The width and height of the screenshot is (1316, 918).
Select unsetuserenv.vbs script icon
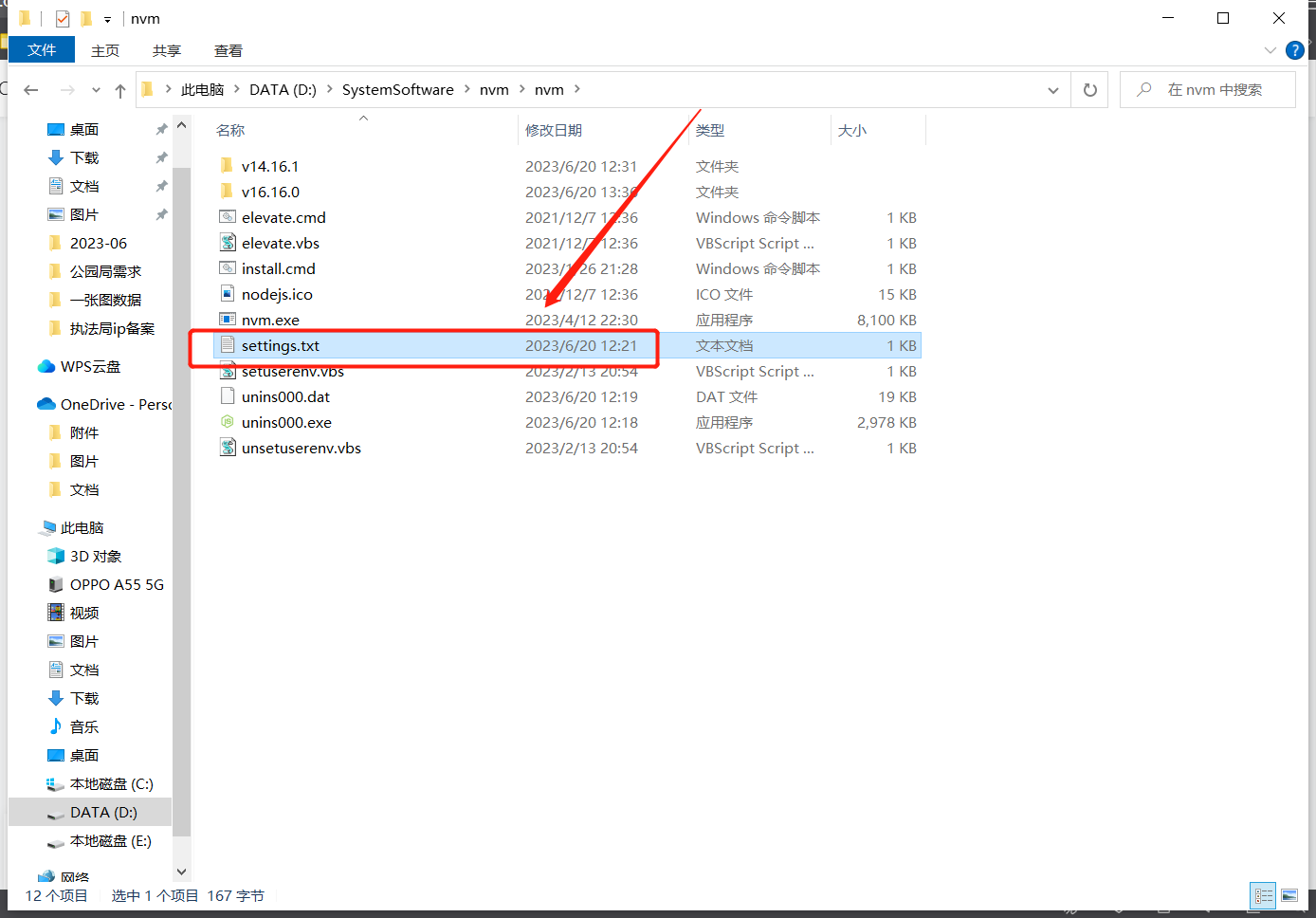(228, 448)
